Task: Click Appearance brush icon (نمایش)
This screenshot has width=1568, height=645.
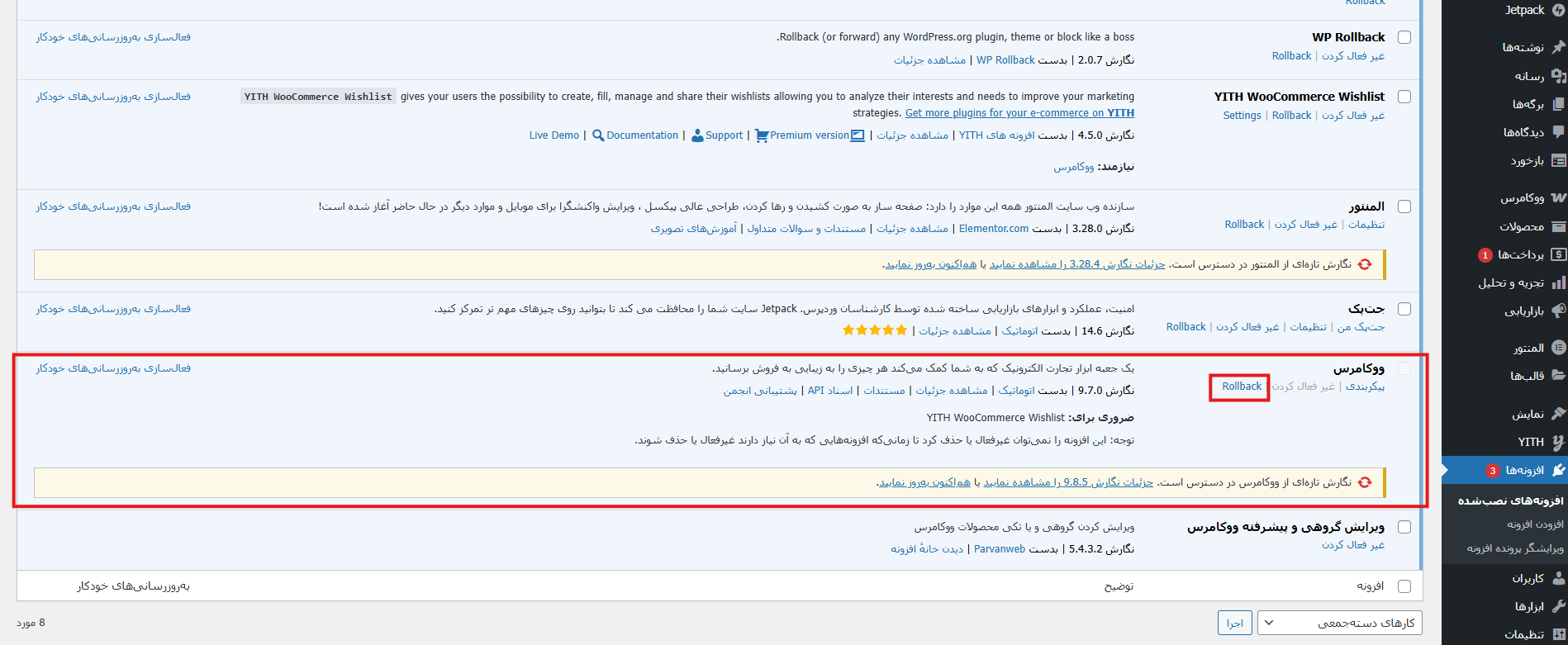Action: 1558,414
